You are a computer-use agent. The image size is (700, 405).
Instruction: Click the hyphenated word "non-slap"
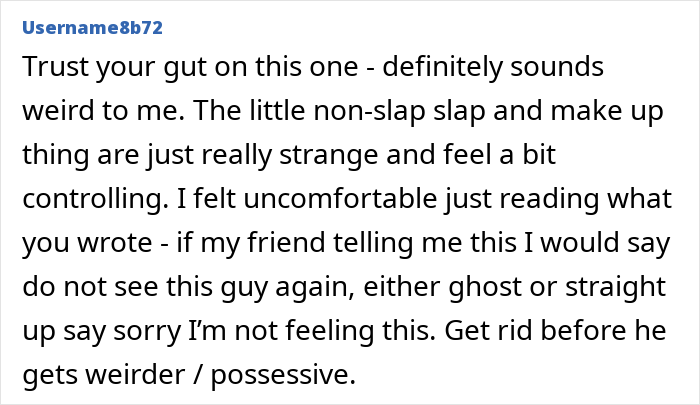369,113
